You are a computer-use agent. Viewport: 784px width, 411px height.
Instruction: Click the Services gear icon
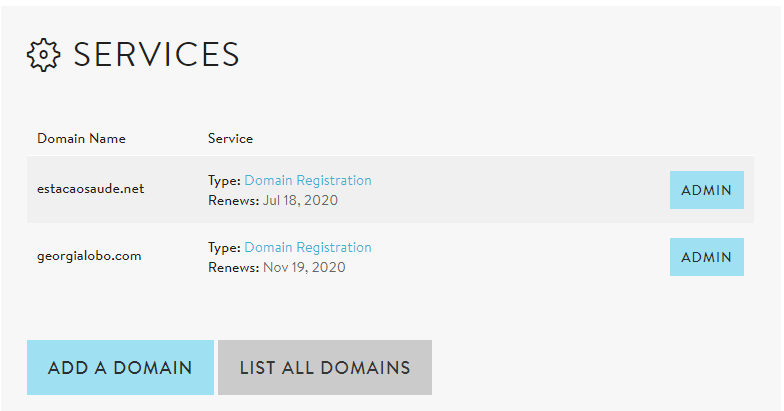[44, 55]
